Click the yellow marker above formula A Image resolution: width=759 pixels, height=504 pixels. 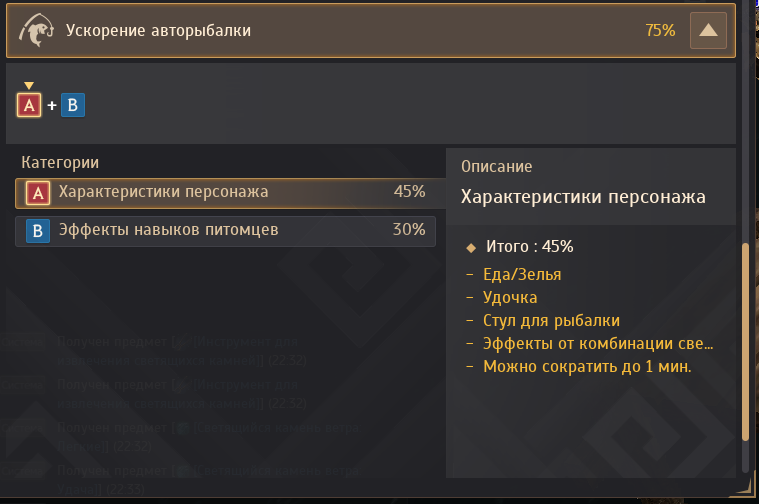pyautogui.click(x=29, y=85)
